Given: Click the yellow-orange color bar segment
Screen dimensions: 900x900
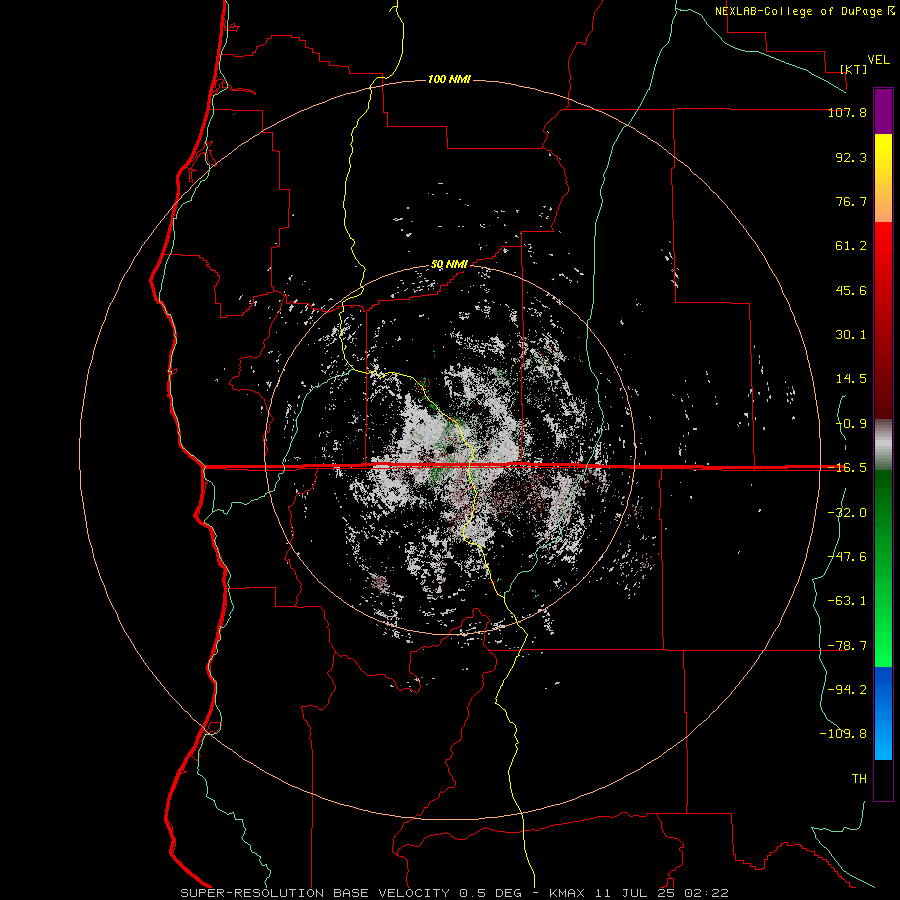Looking at the screenshot, I should 883,179.
